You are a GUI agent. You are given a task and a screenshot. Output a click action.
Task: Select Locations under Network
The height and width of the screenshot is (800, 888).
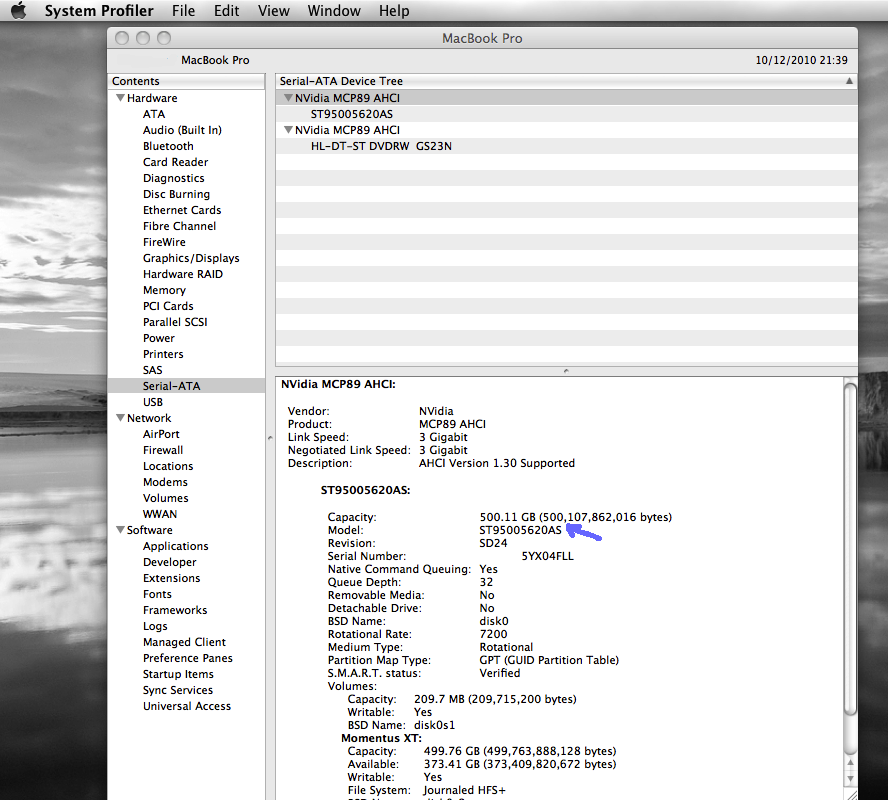coord(168,466)
